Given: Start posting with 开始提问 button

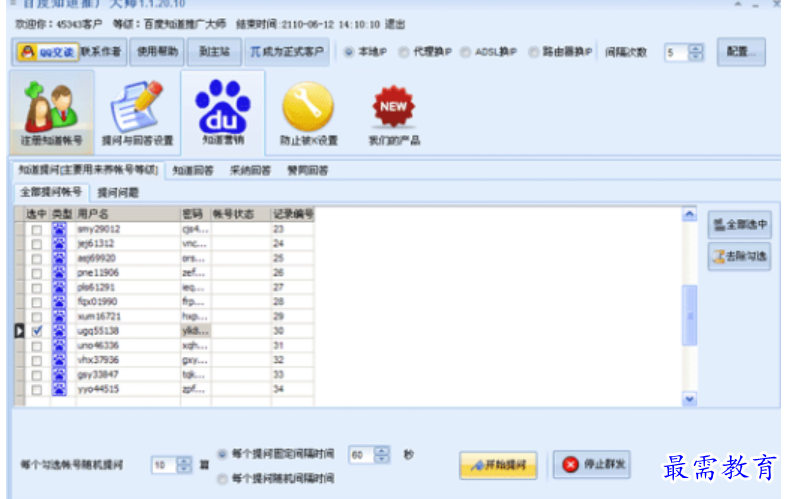Looking at the screenshot, I should pyautogui.click(x=498, y=465).
